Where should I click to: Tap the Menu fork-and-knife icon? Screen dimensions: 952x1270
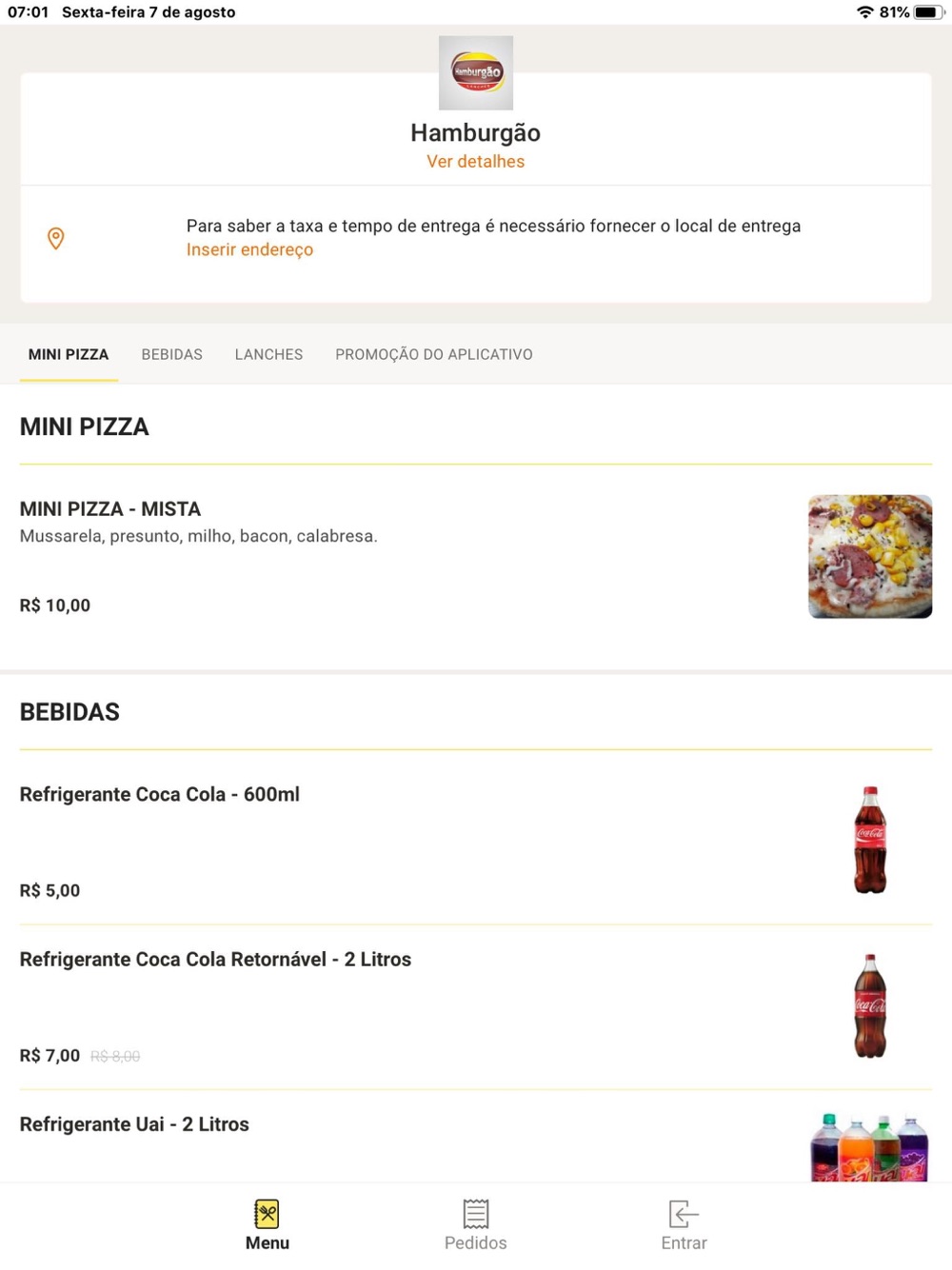(268, 1214)
